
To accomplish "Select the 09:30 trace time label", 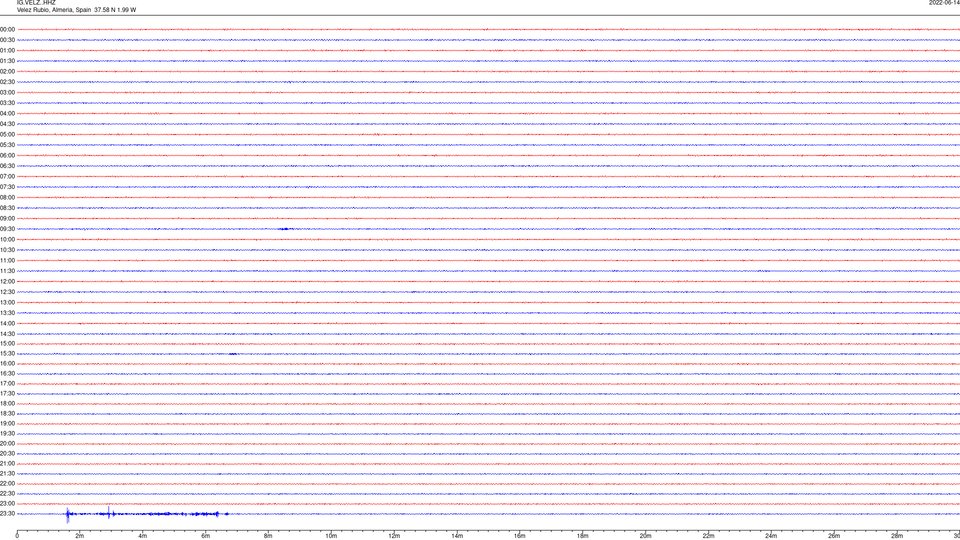I will 7,229.
